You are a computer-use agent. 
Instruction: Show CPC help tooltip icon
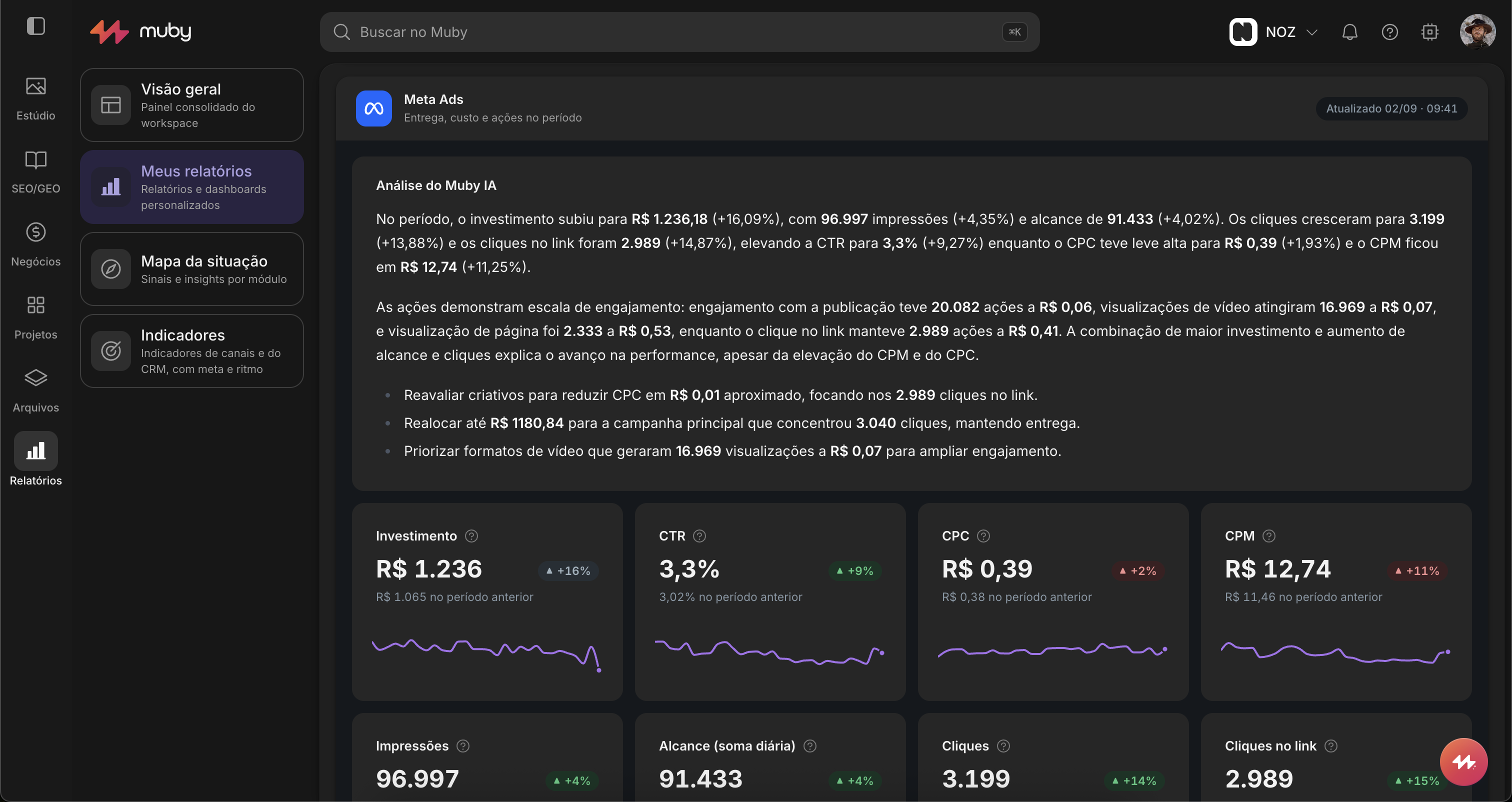983,536
